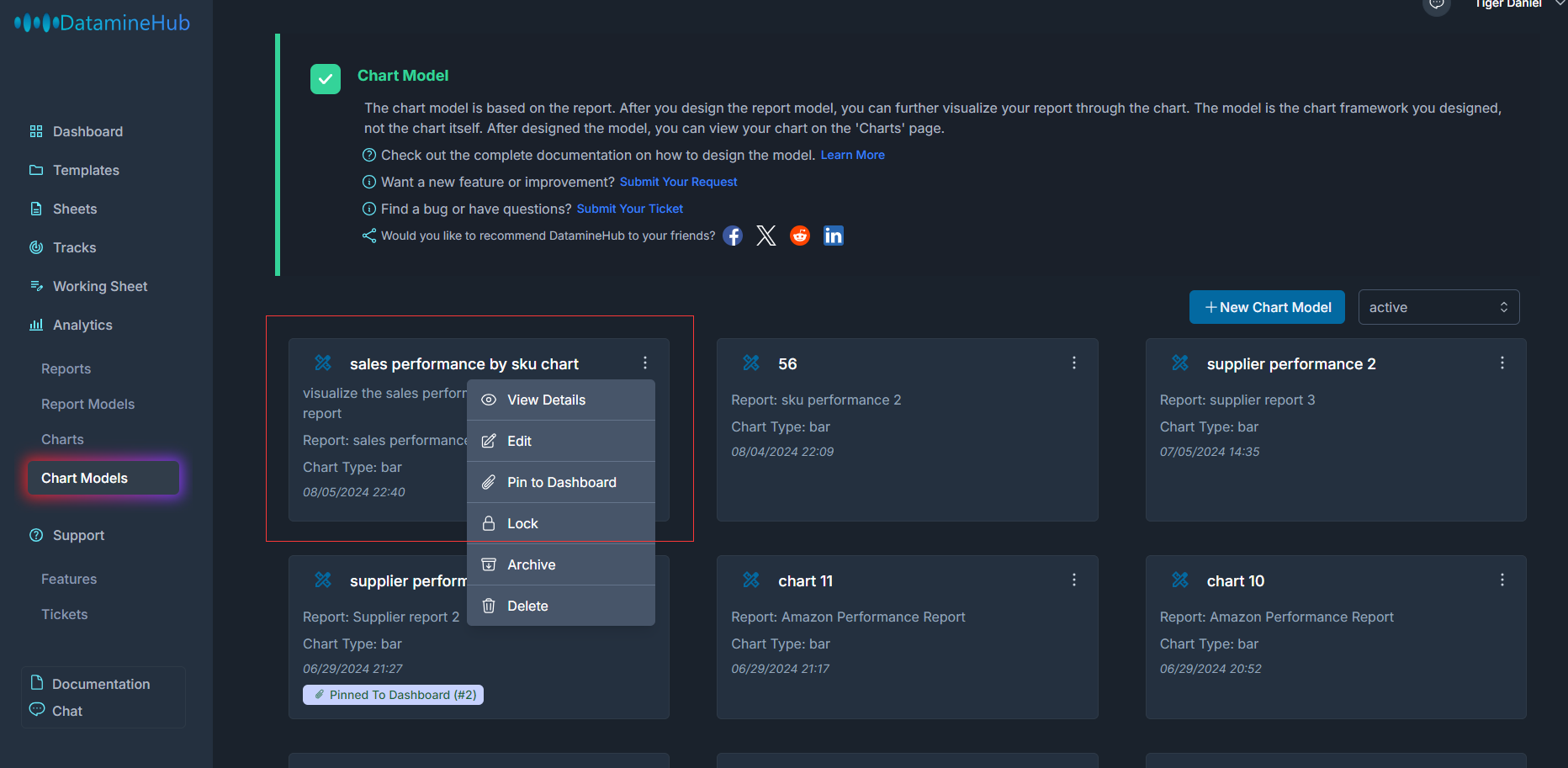Open options menu for supplier performance 2
The image size is (1568, 768).
(x=1502, y=363)
